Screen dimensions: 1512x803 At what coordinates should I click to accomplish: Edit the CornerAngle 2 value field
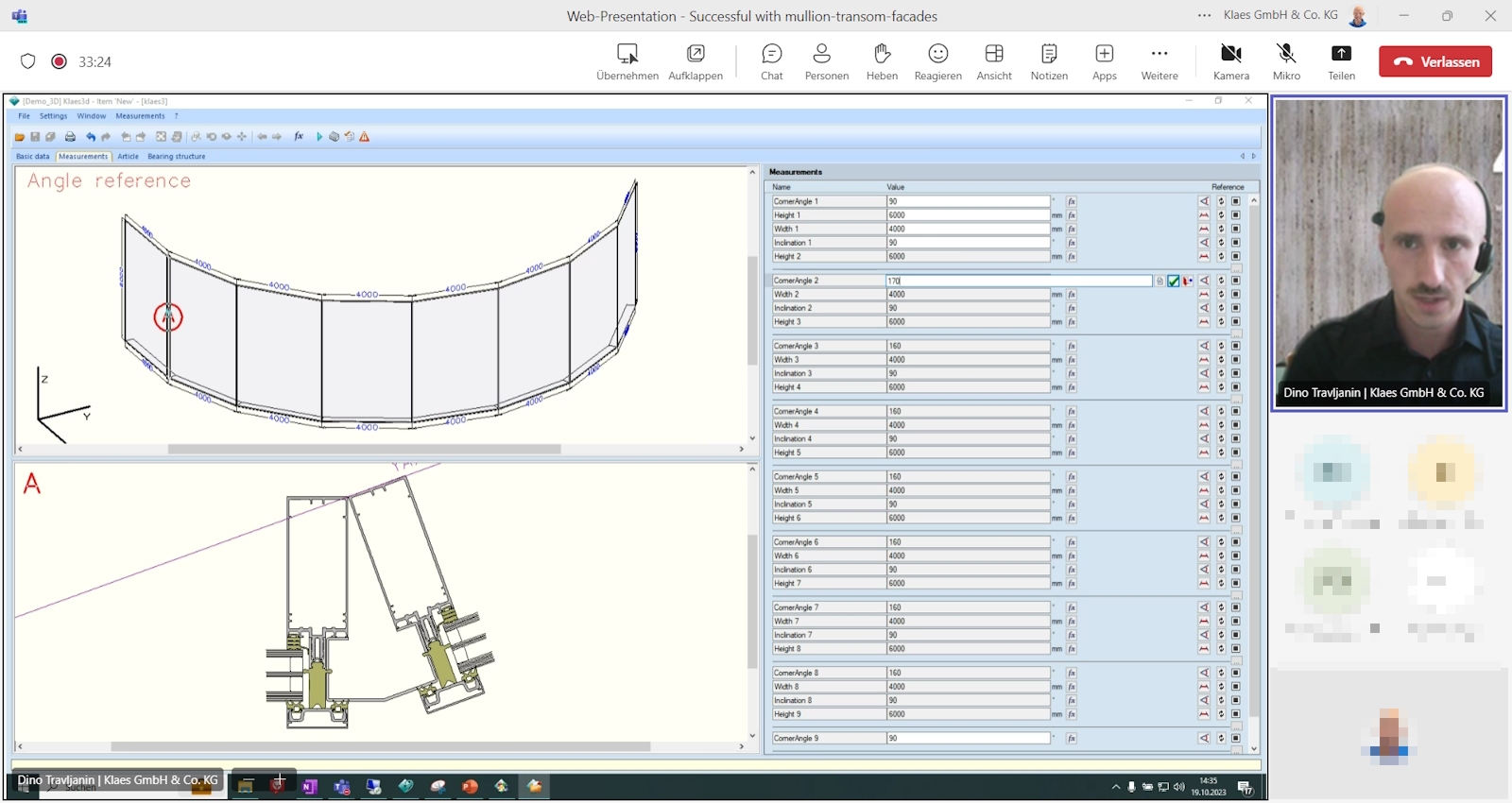[x=1019, y=281]
